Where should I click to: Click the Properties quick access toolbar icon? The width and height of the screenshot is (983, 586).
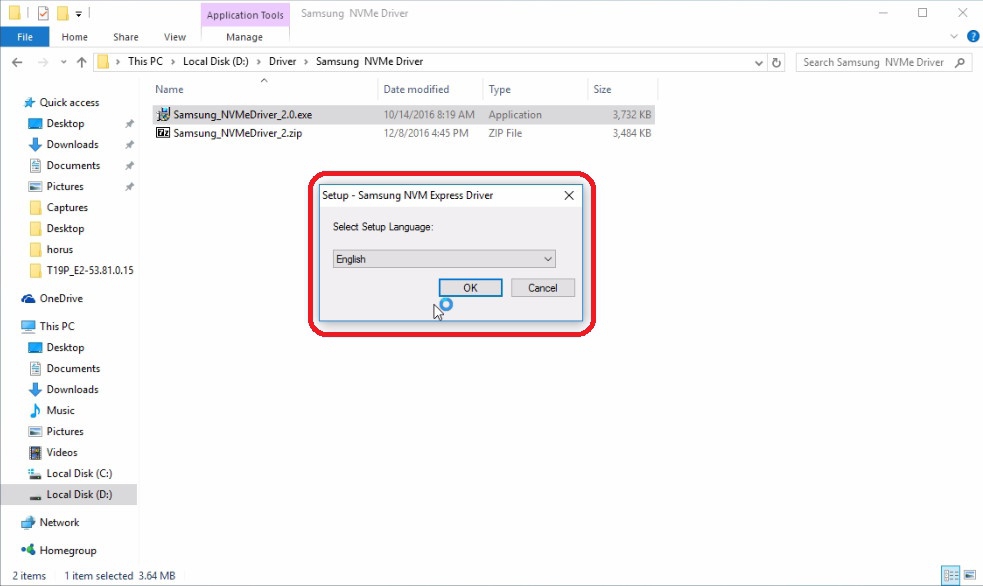click(43, 13)
